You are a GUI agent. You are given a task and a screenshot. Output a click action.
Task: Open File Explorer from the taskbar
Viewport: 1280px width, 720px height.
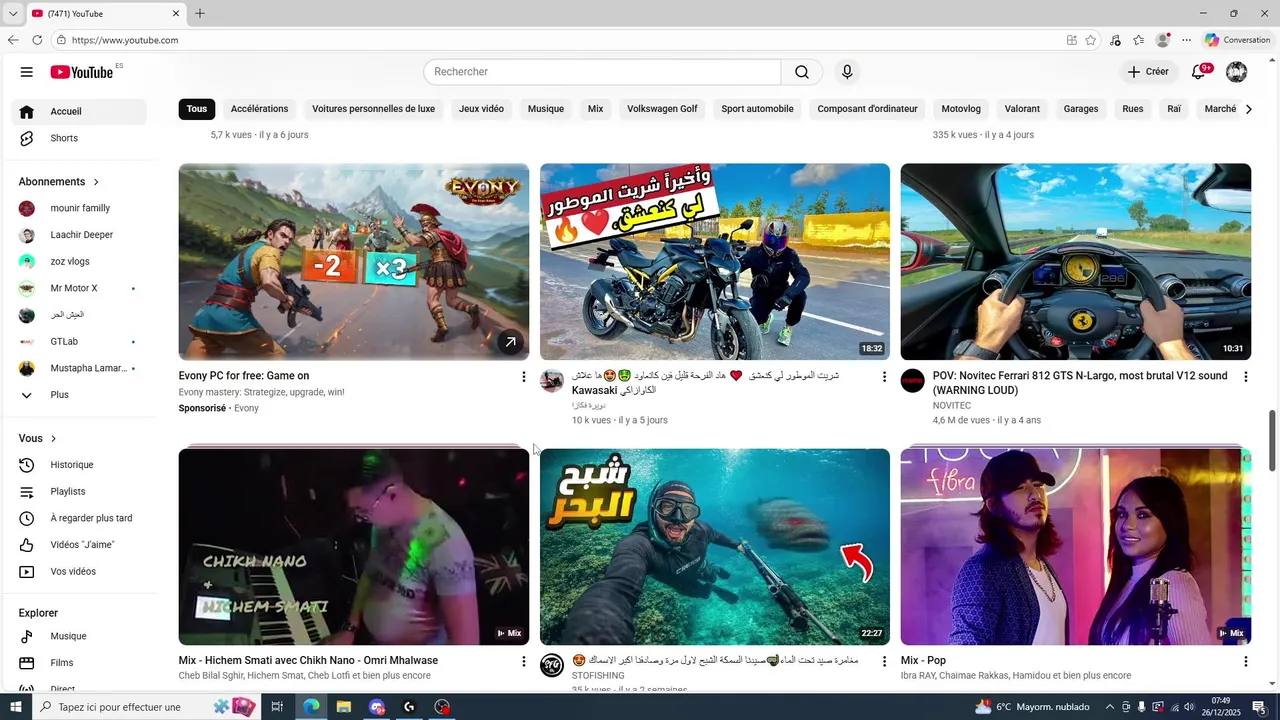click(x=343, y=707)
